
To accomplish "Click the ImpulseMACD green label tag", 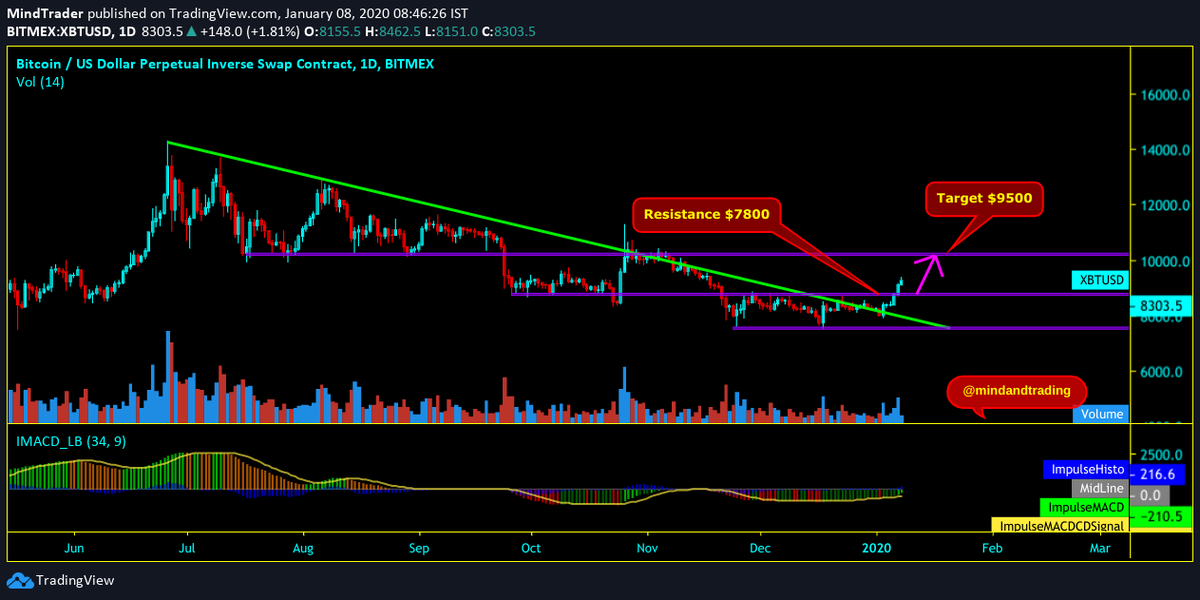I will point(1083,508).
